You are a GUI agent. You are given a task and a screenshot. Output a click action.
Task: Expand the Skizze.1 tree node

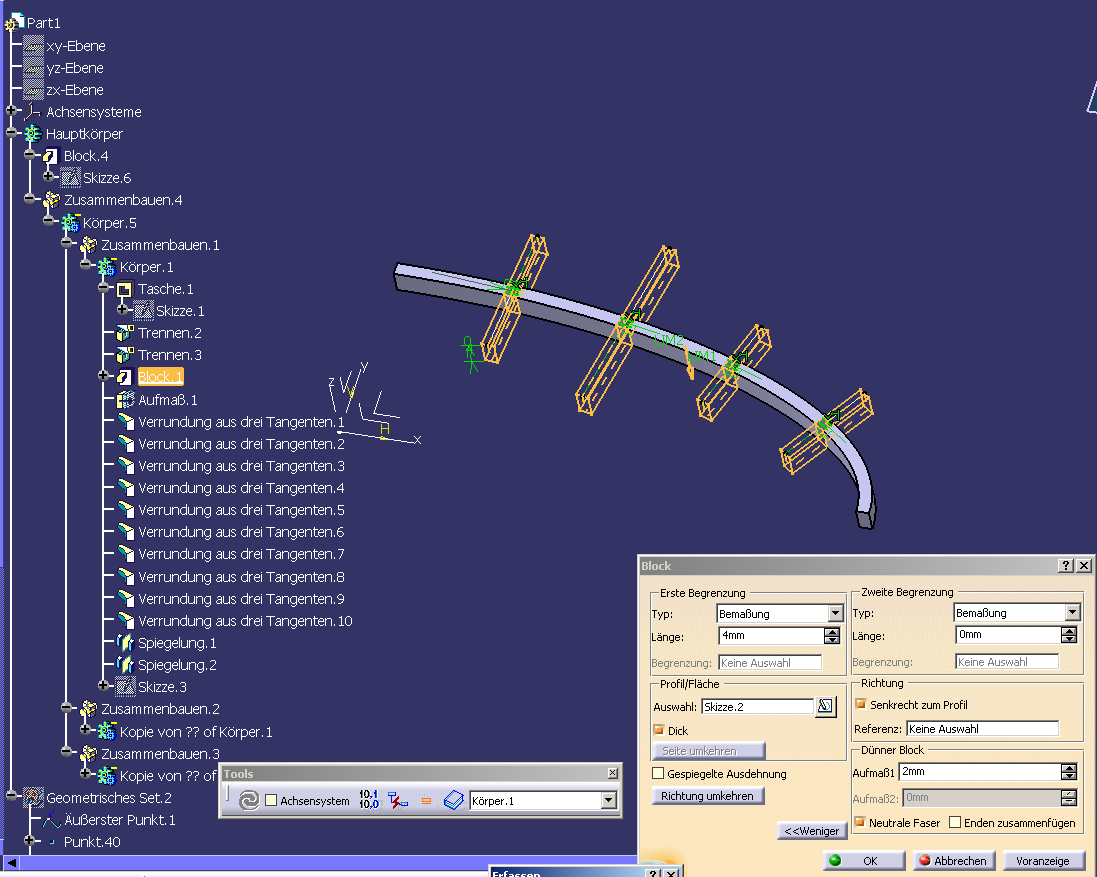click(122, 309)
